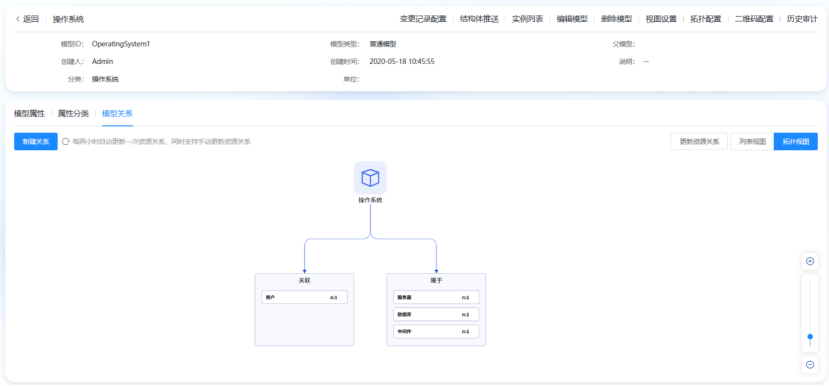Select the 模型关系 tab
Image resolution: width=829 pixels, height=386 pixels.
coord(117,113)
